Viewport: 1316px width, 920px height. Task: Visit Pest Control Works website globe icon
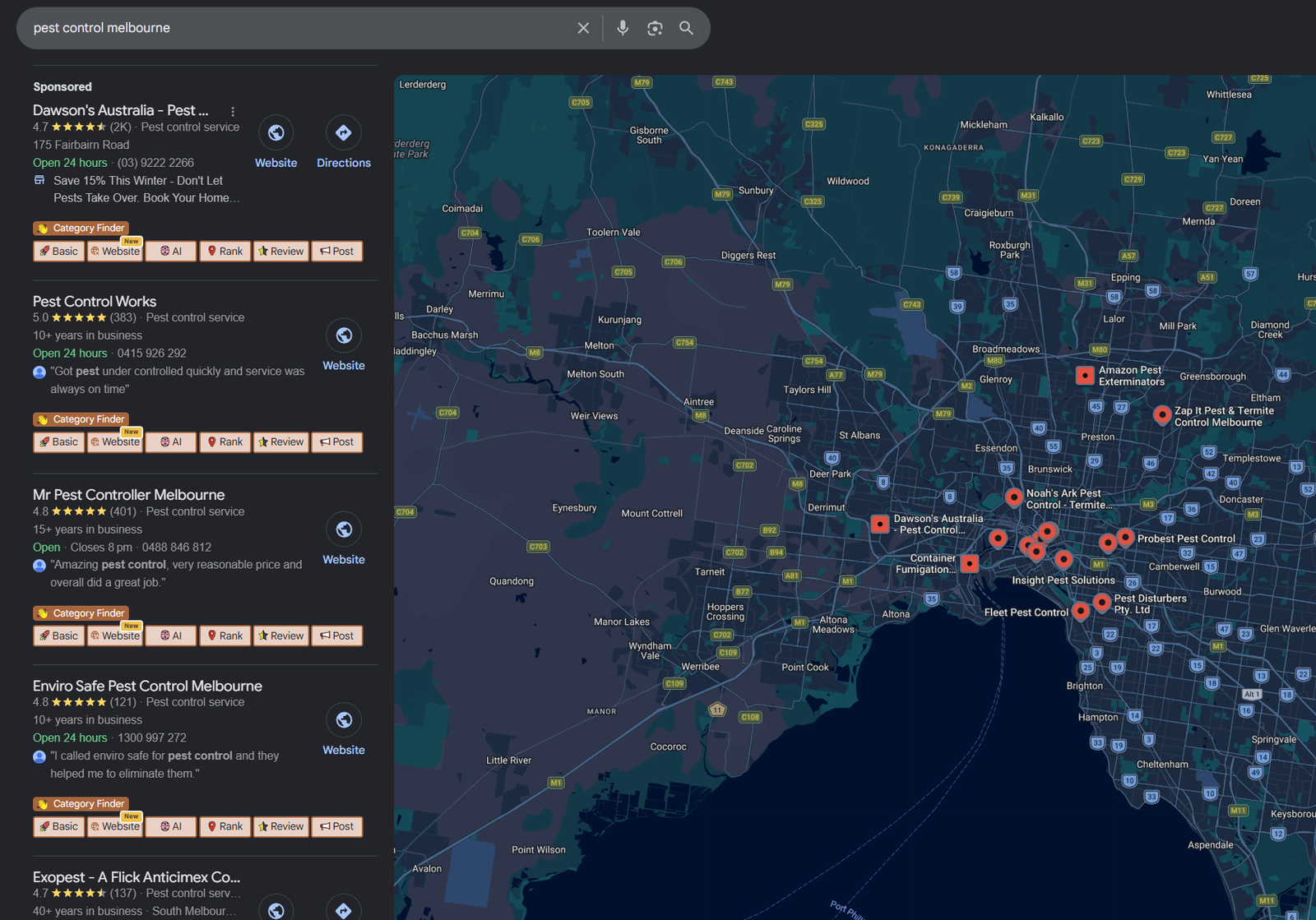point(344,335)
